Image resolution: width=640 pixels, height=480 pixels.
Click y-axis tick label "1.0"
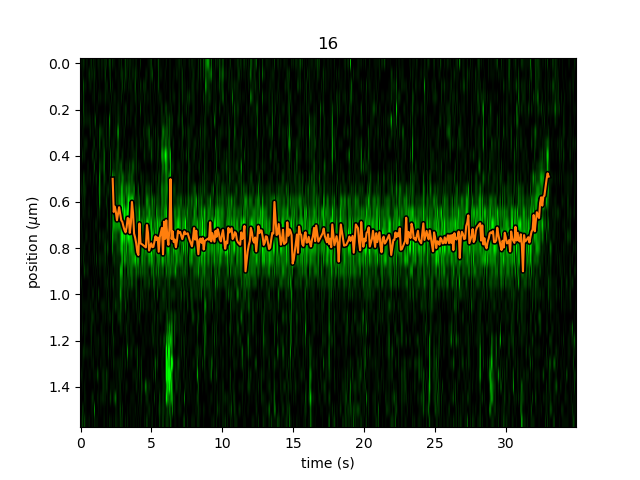(x=59, y=295)
